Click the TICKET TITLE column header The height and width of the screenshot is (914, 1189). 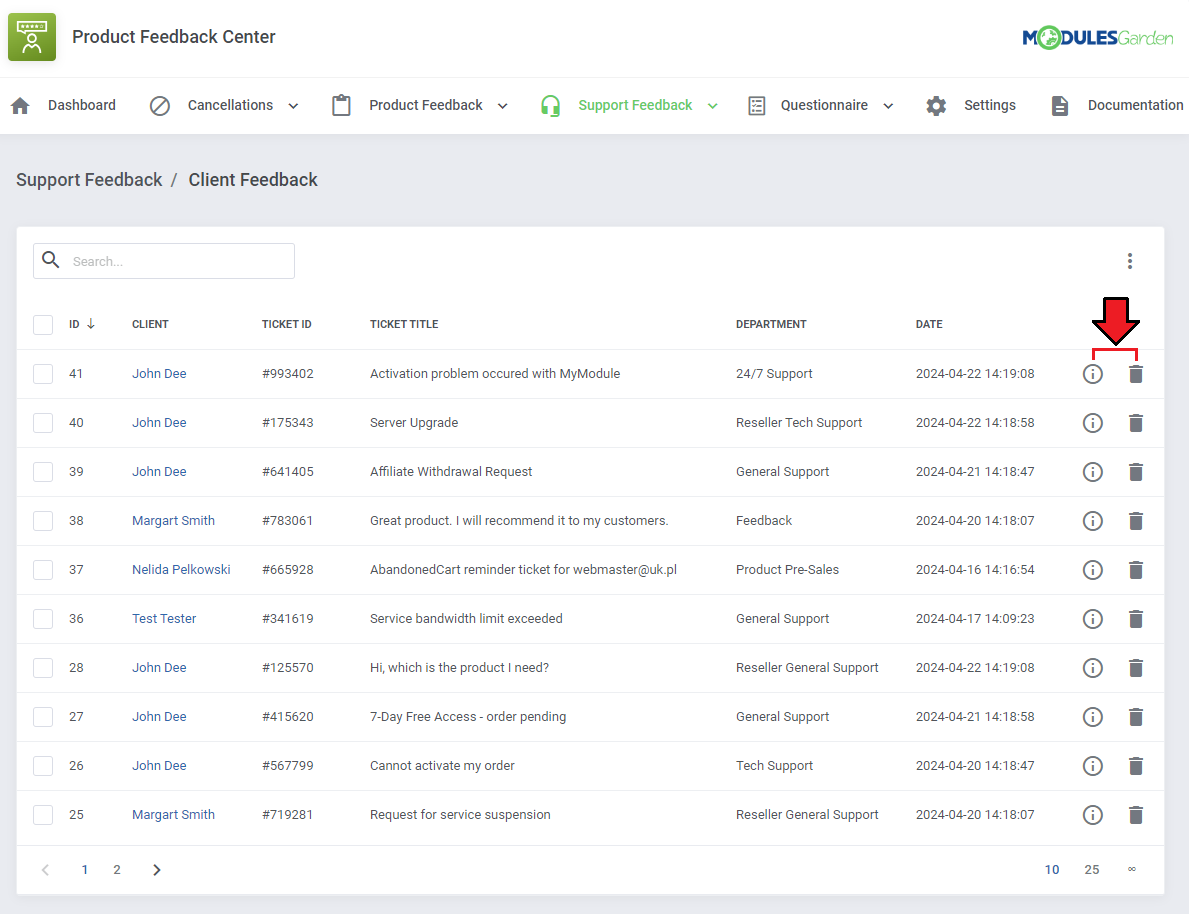coord(403,324)
